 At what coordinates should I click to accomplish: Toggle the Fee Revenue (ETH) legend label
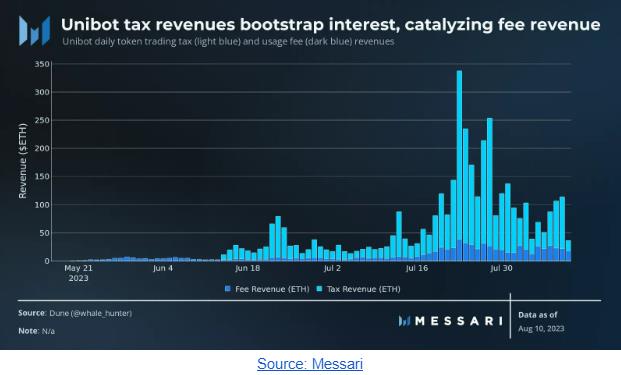272,289
